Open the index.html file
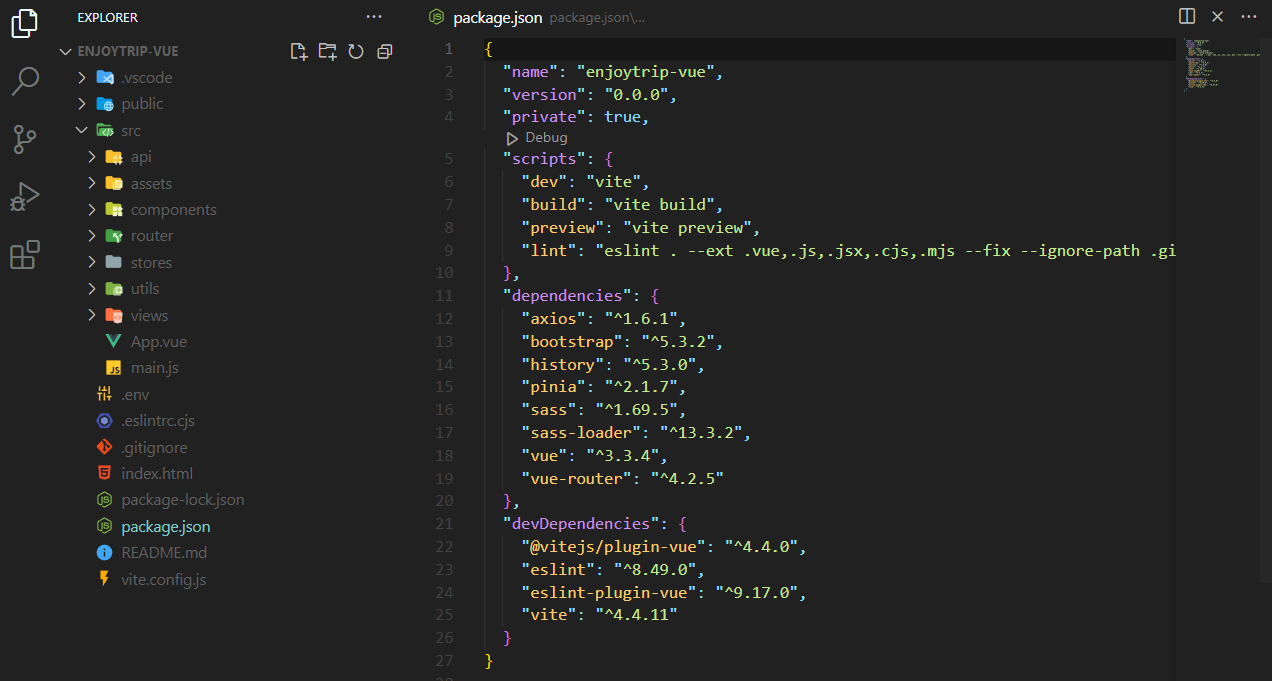Viewport: 1272px width, 681px height. [x=157, y=474]
